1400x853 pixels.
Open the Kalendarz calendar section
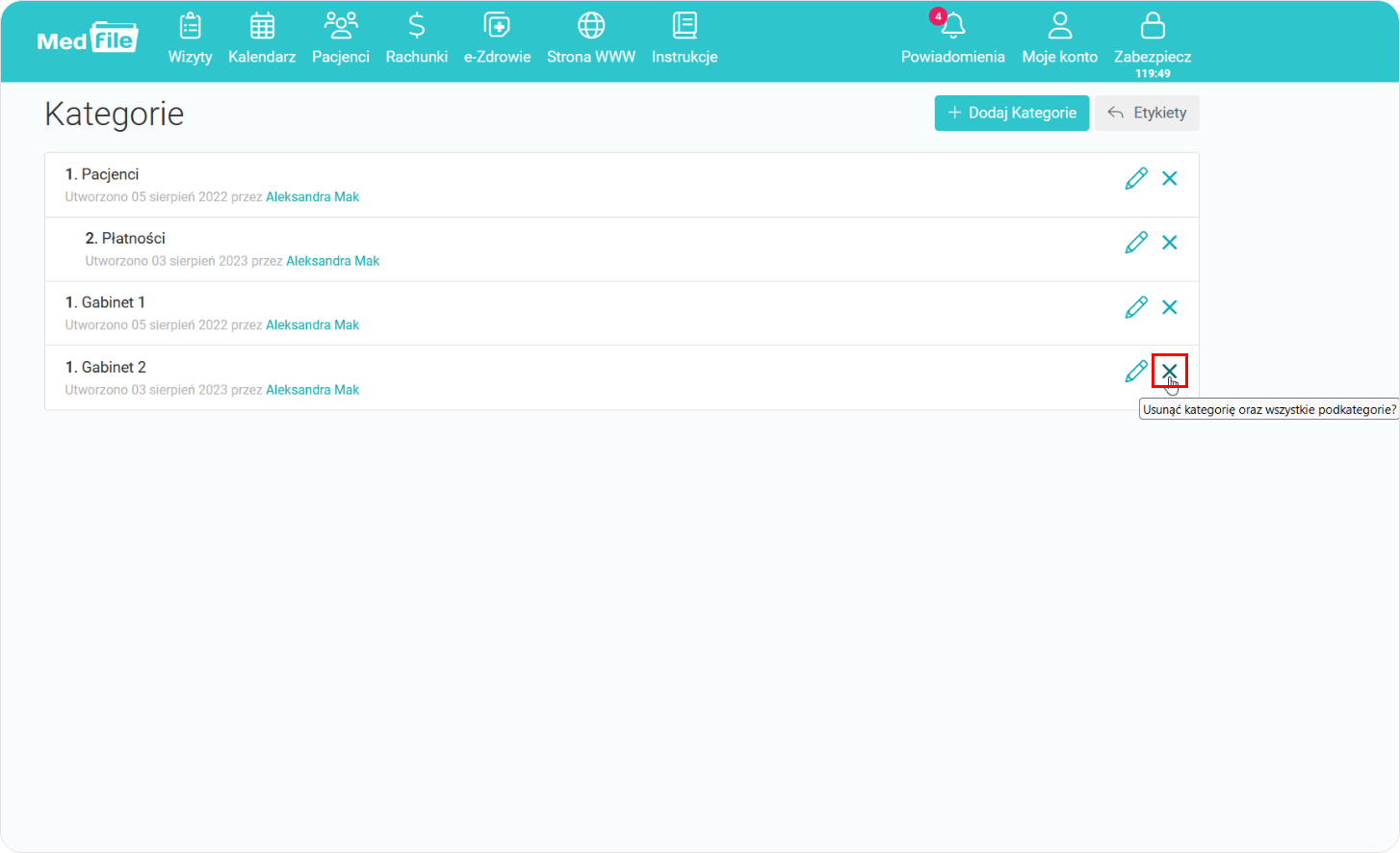pos(262,39)
